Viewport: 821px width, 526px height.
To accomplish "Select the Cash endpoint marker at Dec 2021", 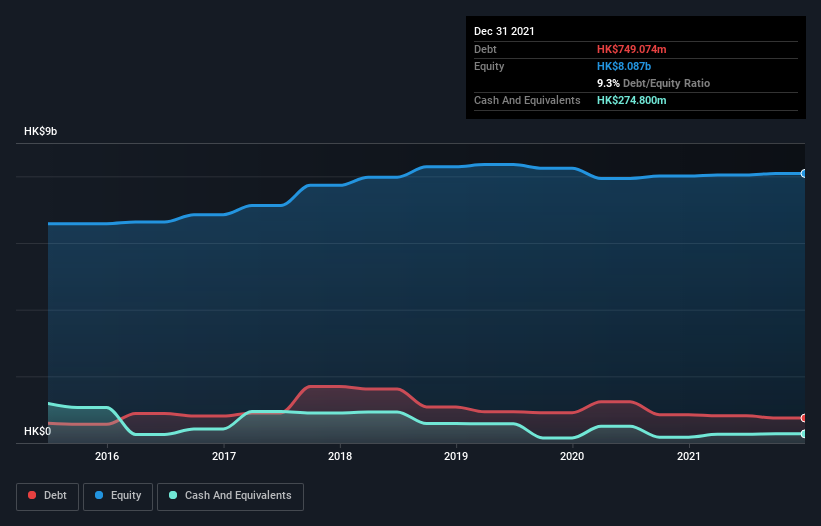I will pos(804,433).
